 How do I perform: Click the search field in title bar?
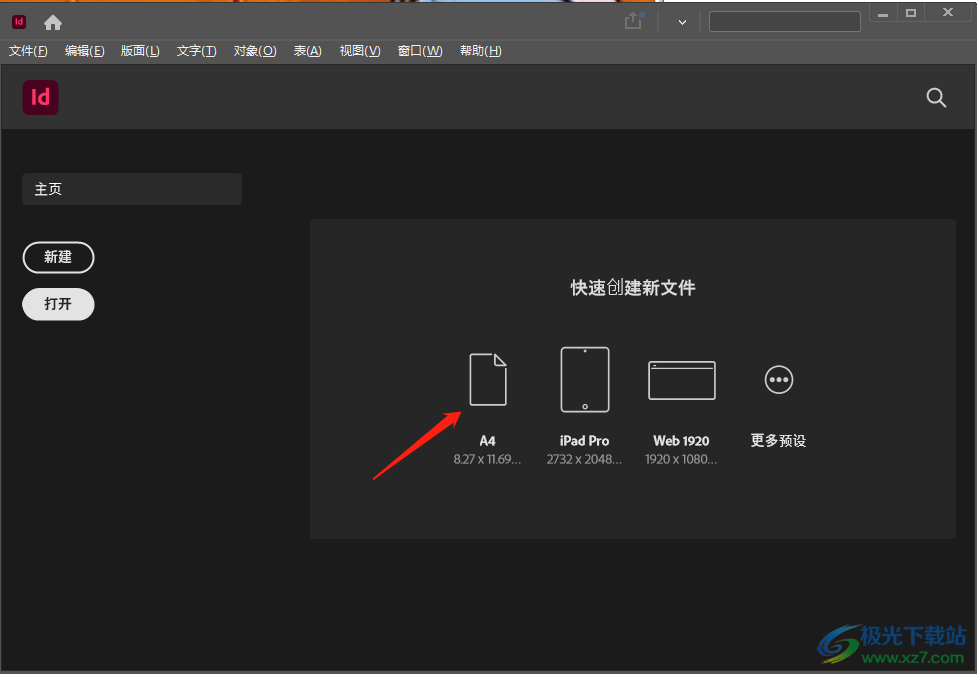[784, 22]
